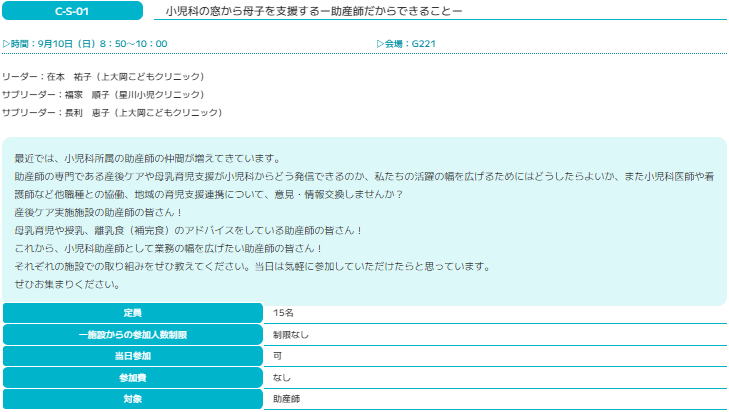Click the capacity value 15名

[283, 313]
